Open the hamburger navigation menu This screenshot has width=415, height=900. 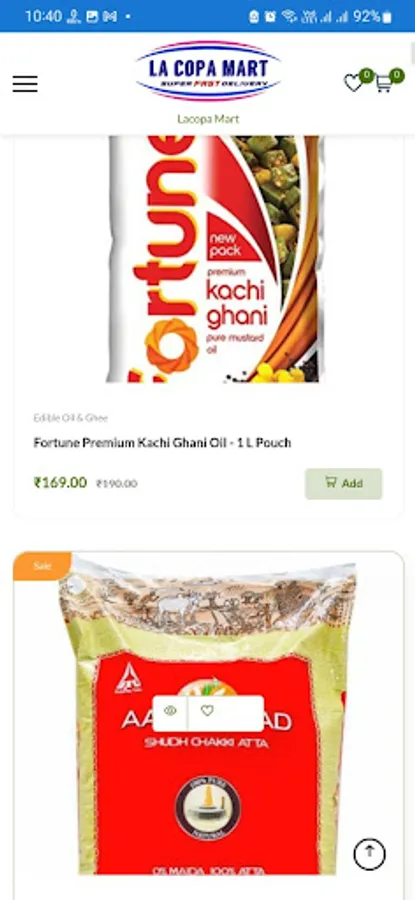pos(25,84)
